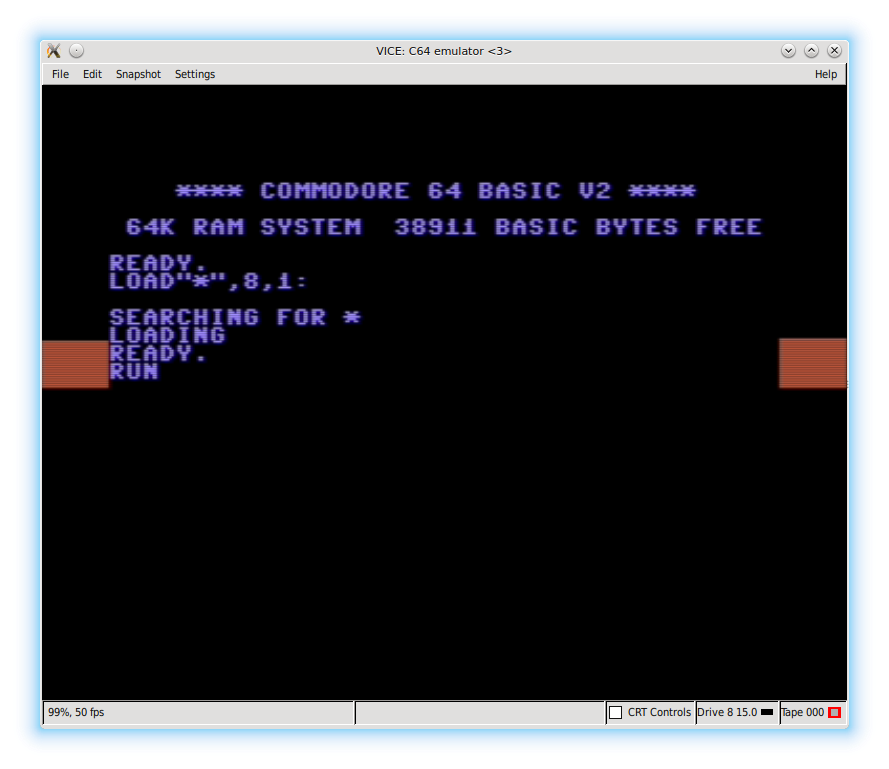This screenshot has height=769, width=889.
Task: Open the File menu
Action: (x=60, y=74)
